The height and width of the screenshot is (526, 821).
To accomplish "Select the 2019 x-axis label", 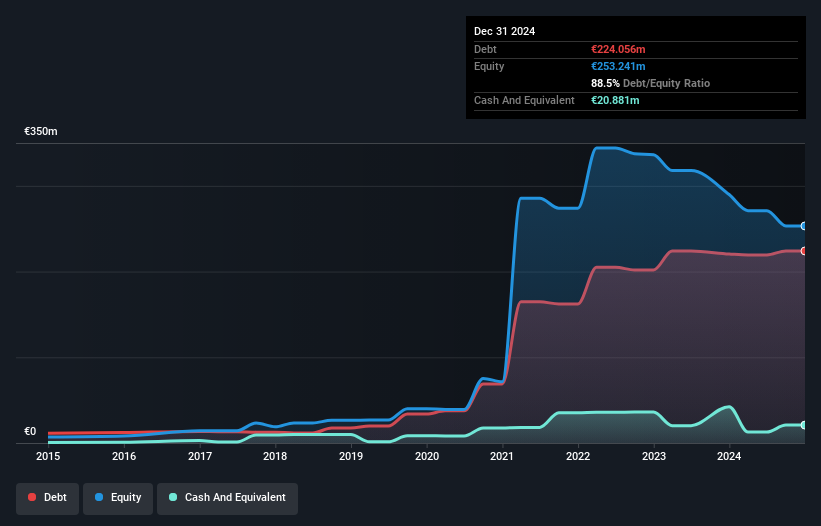I will pyautogui.click(x=351, y=456).
